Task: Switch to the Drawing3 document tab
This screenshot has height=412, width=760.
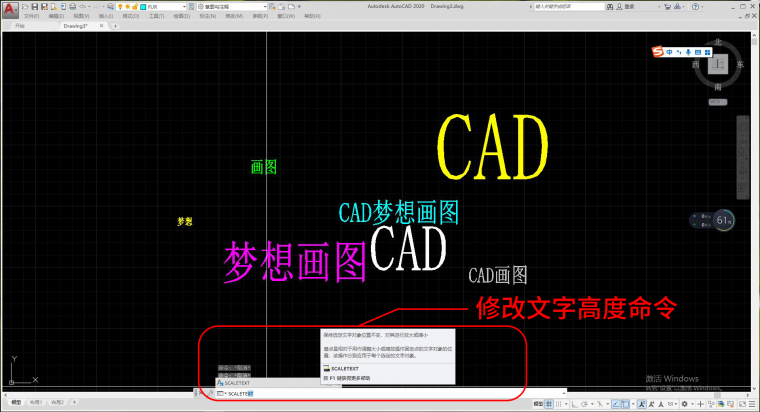Action: click(x=76, y=26)
